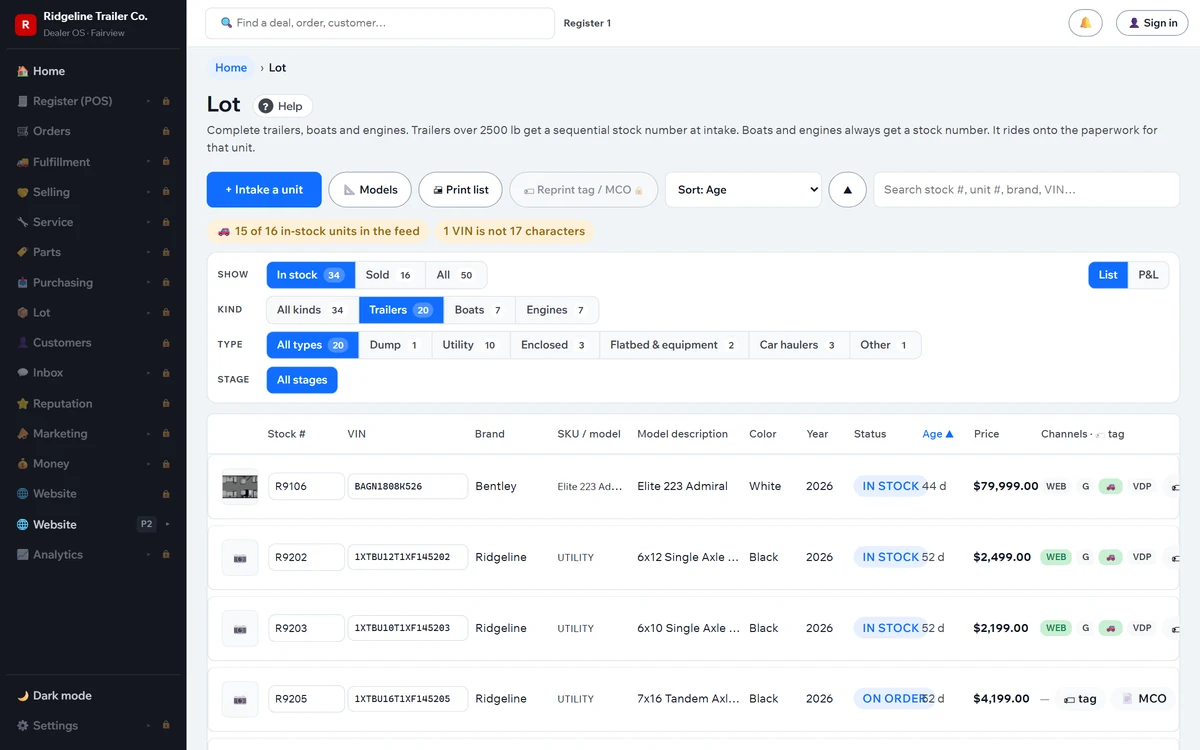This screenshot has height=750, width=1200.
Task: Click the lock icon beside Settings
Action: point(166,725)
